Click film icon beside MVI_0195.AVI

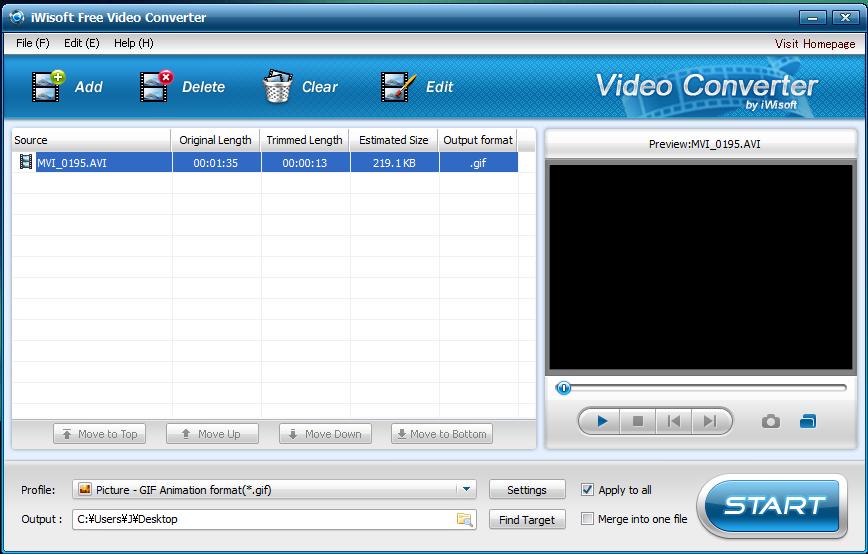point(25,162)
